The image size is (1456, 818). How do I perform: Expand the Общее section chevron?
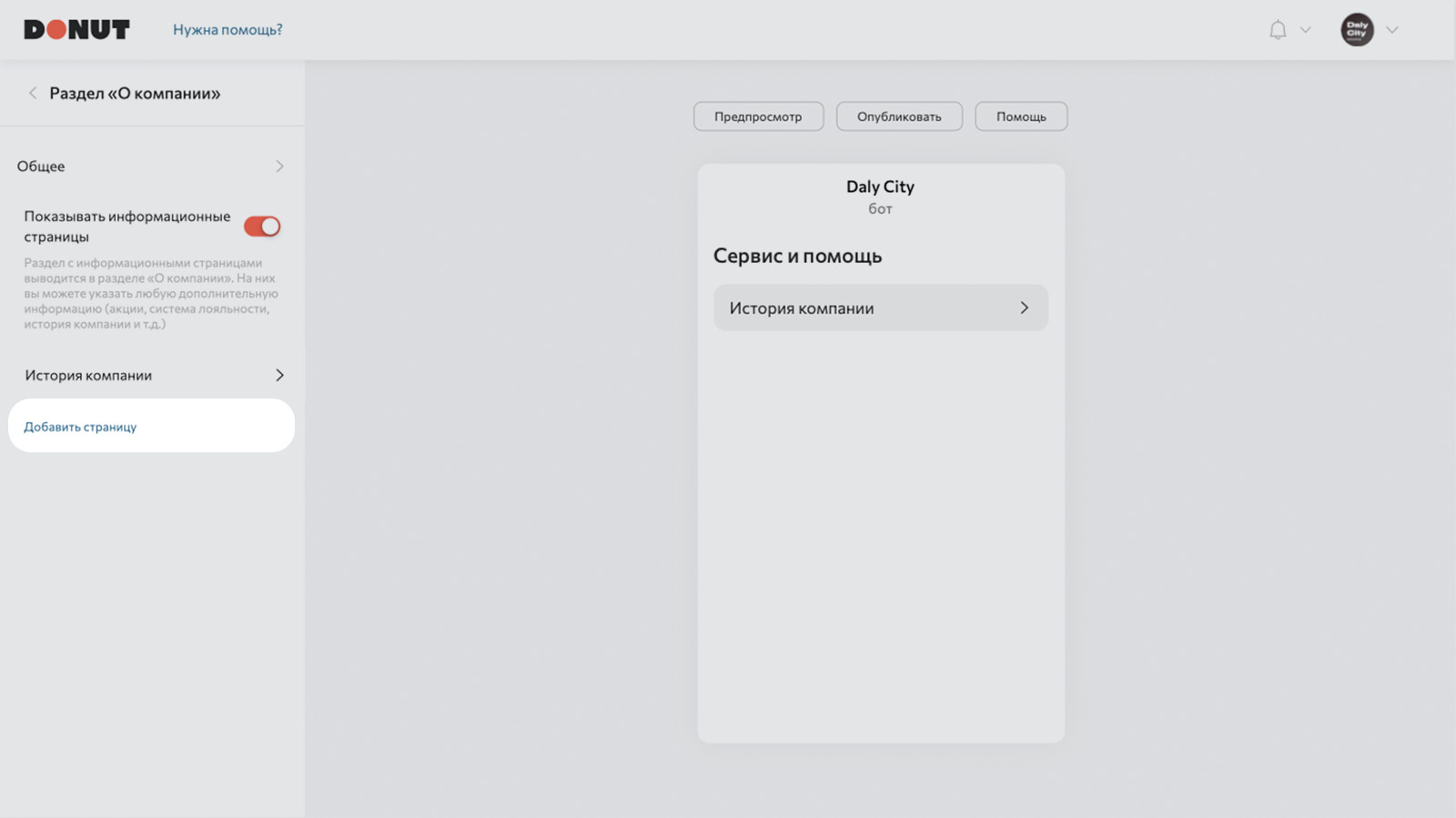279,167
